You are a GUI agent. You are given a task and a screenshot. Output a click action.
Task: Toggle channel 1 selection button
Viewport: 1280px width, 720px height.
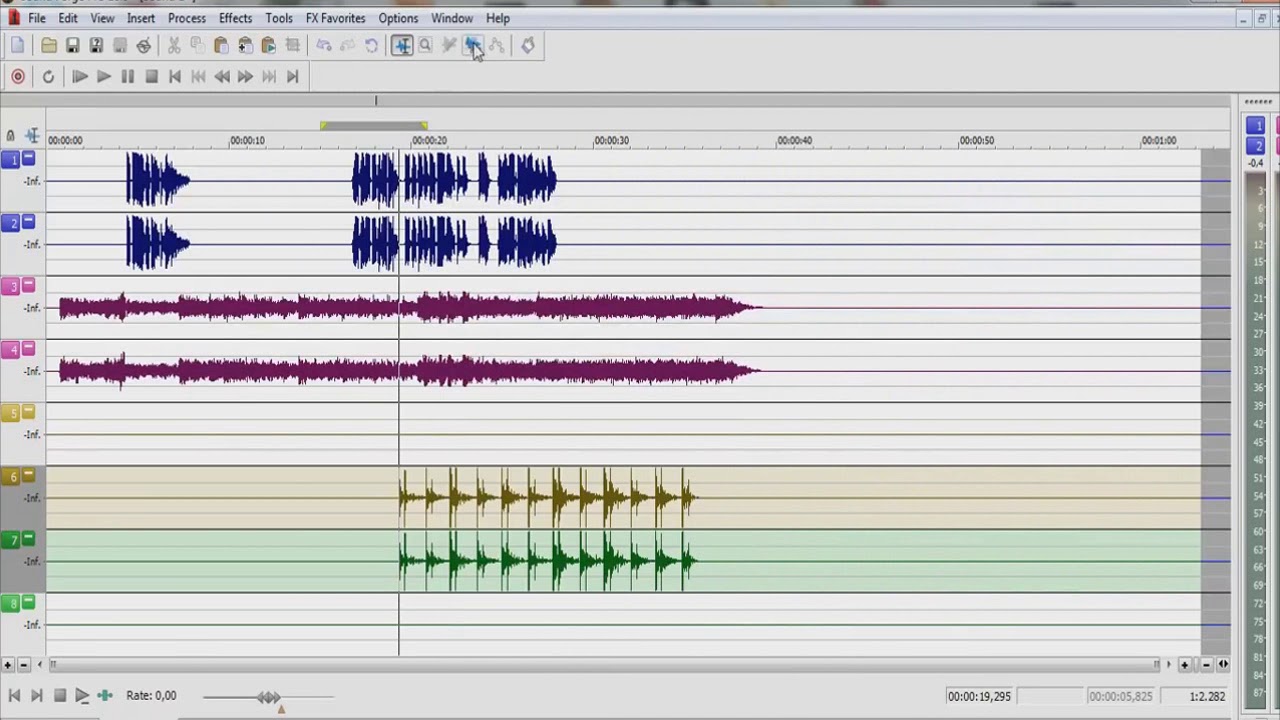[x=10, y=160]
